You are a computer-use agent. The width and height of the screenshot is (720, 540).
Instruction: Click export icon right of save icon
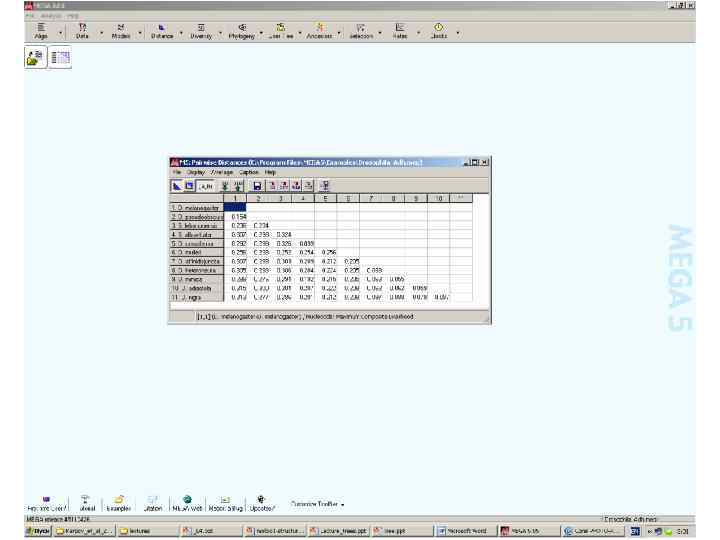click(272, 186)
